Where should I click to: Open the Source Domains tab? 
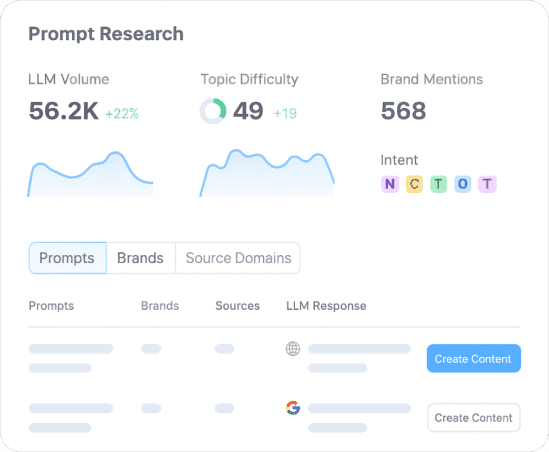(x=238, y=258)
